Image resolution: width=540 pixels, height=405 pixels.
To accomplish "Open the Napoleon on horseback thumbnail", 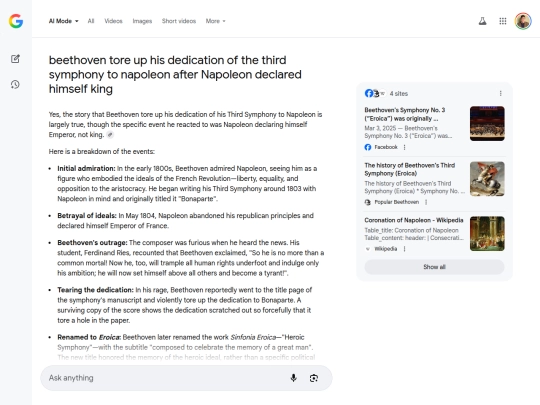I will coord(487,179).
